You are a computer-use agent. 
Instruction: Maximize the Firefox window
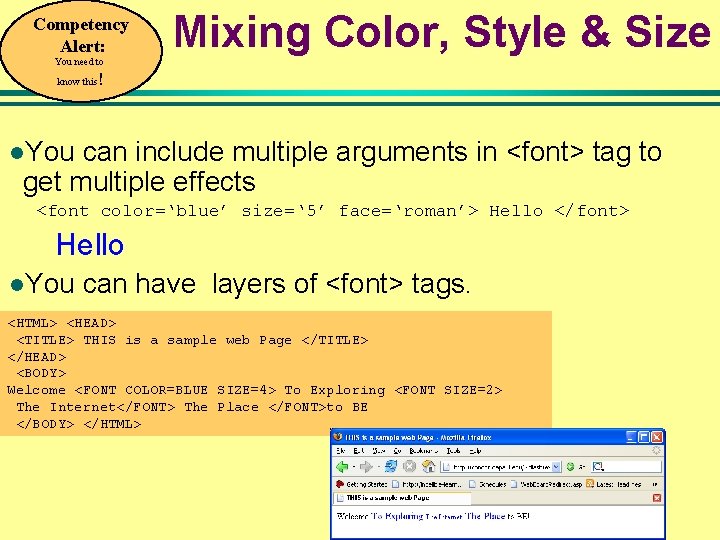[x=644, y=437]
